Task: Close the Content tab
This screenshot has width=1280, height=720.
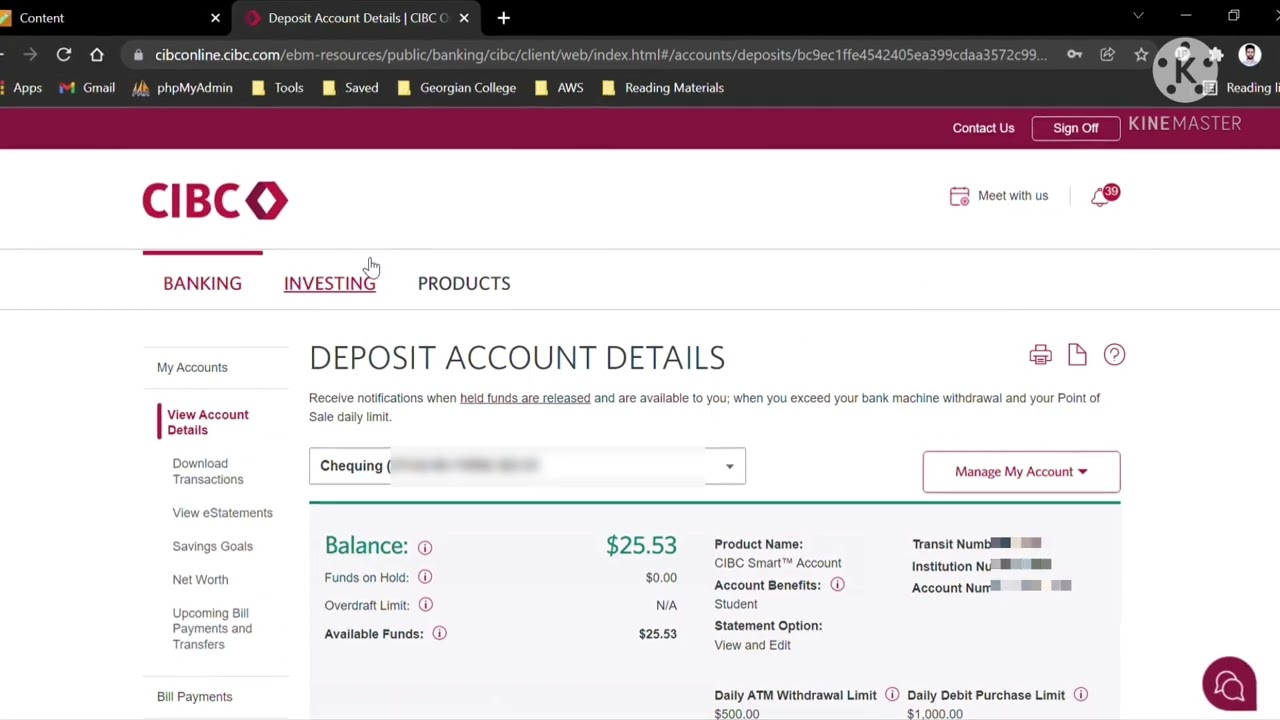Action: pyautogui.click(x=215, y=18)
